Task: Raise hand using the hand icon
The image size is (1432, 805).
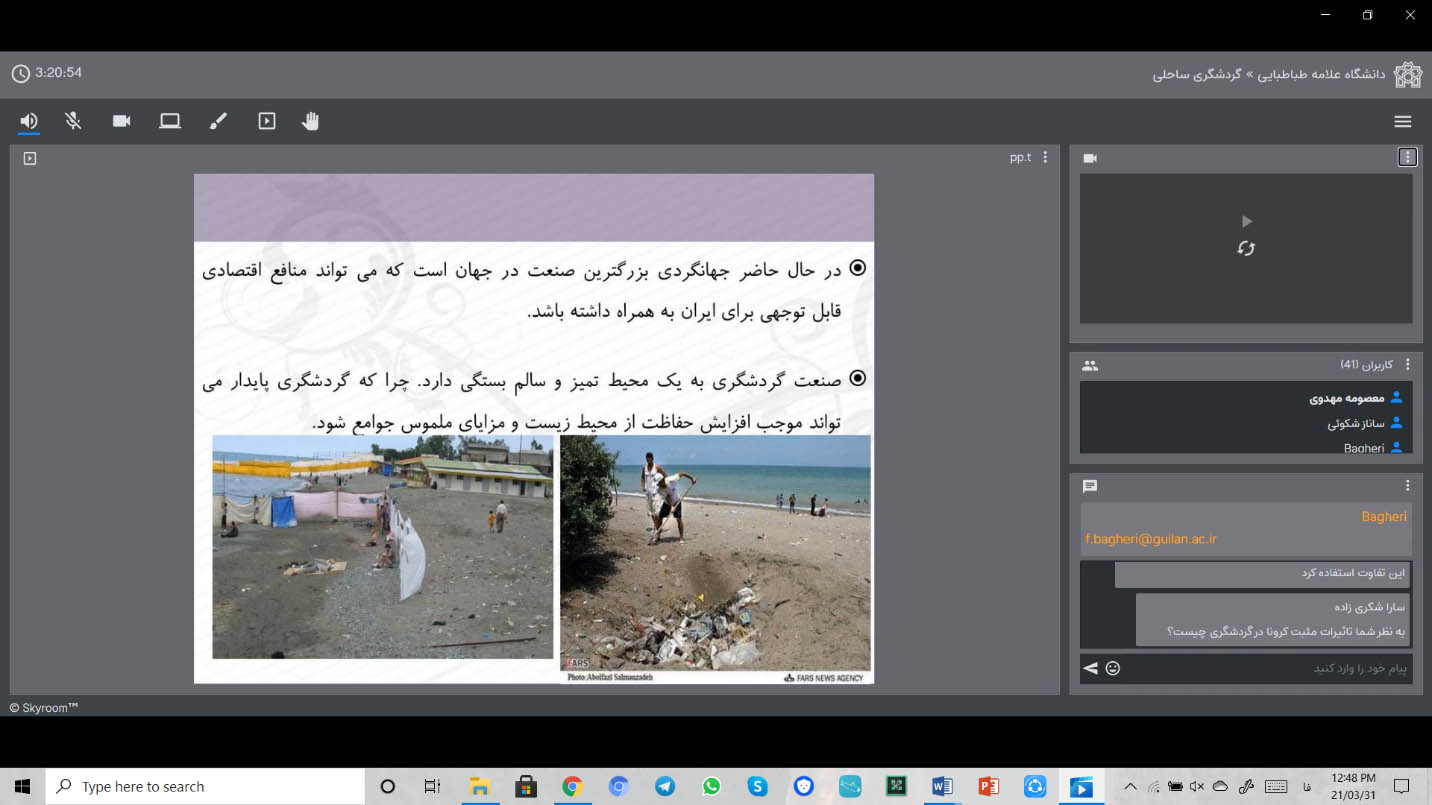Action: click(x=311, y=121)
